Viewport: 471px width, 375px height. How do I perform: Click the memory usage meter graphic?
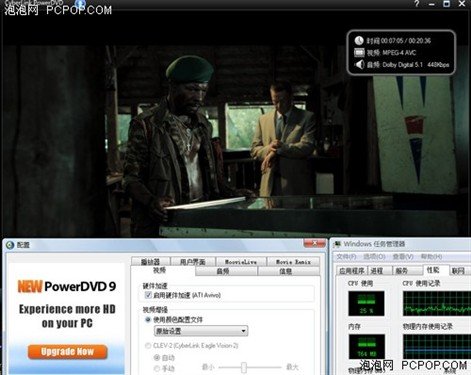[x=366, y=346]
